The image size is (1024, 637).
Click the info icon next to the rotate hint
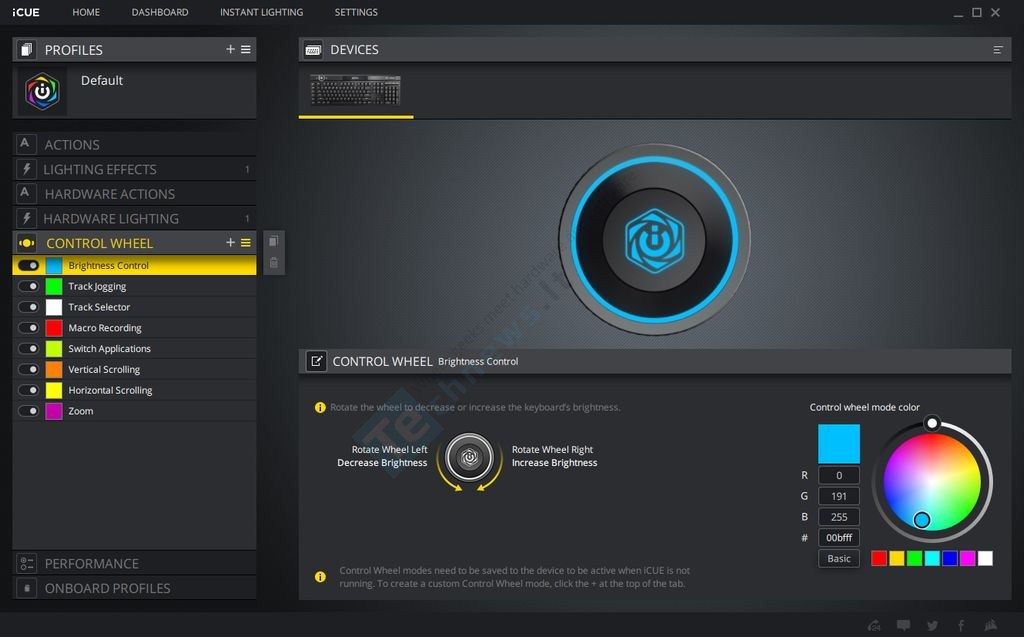click(320, 407)
